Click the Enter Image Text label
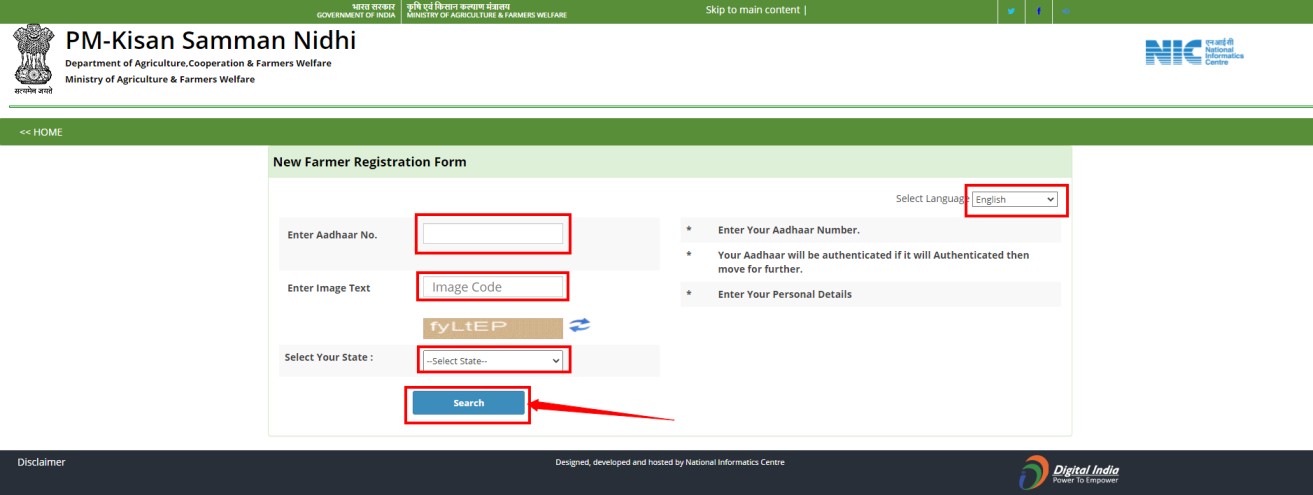The image size is (1313, 495). tap(329, 288)
